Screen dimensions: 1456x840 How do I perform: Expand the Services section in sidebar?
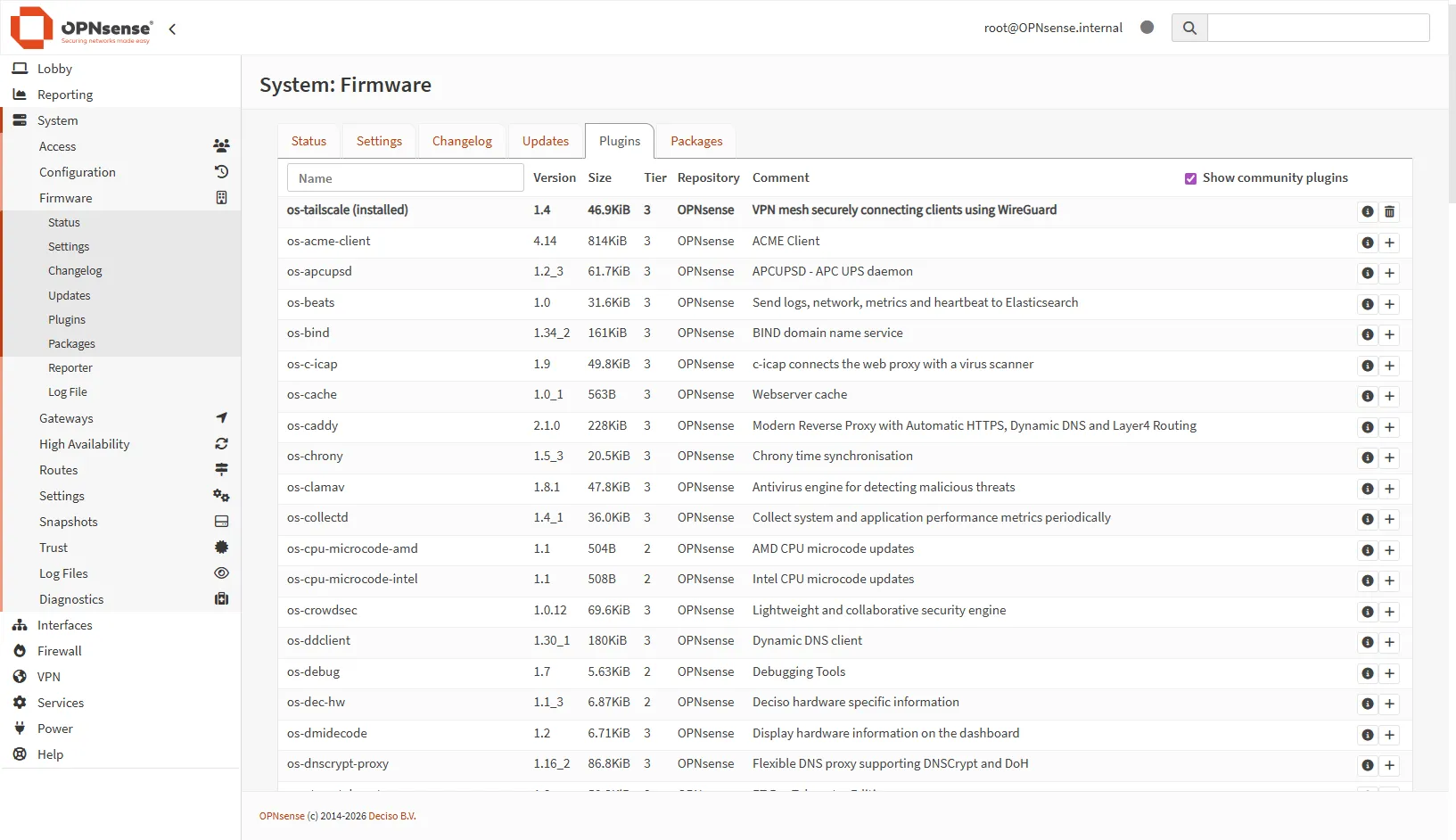(60, 703)
